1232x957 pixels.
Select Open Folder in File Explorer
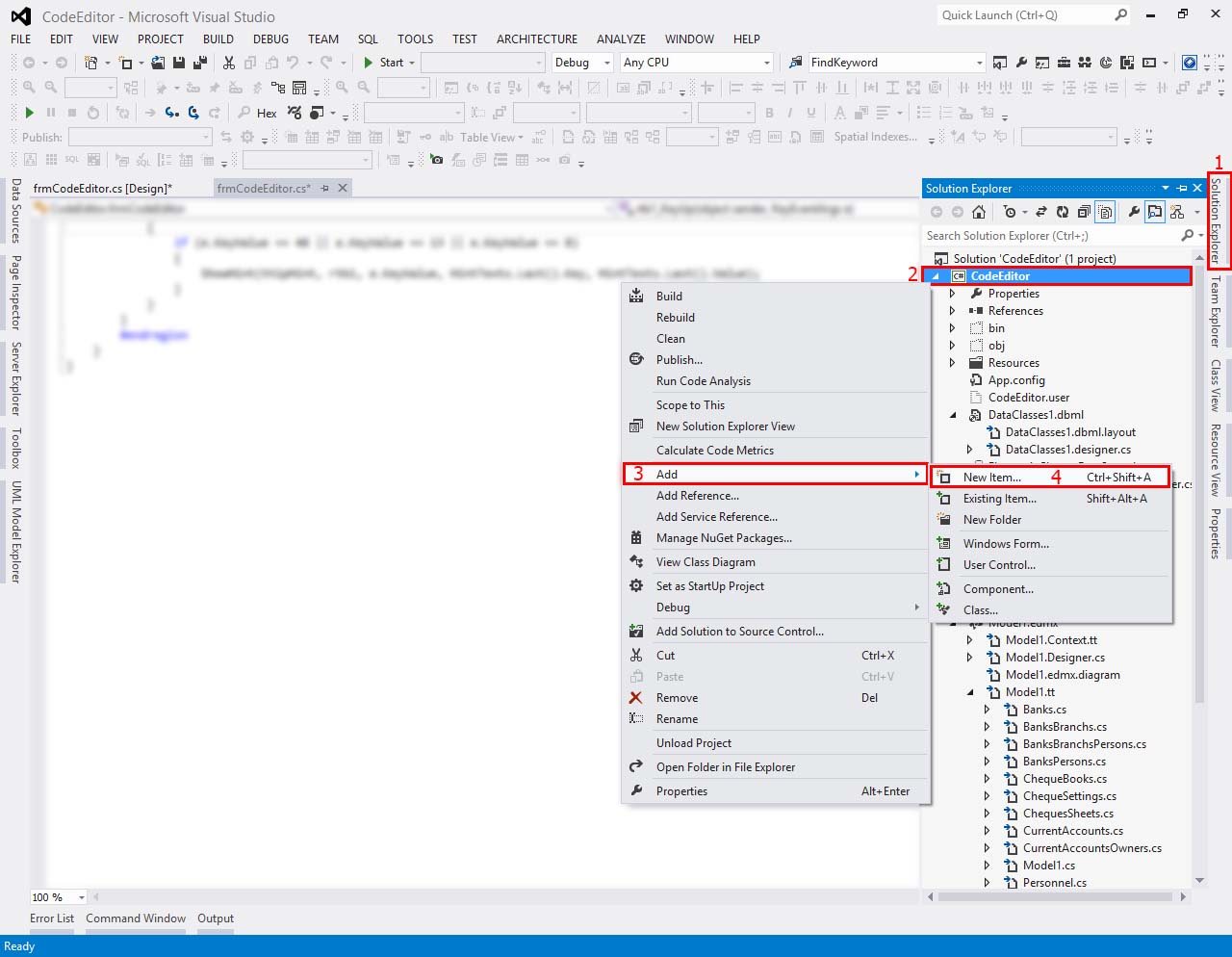(775, 767)
